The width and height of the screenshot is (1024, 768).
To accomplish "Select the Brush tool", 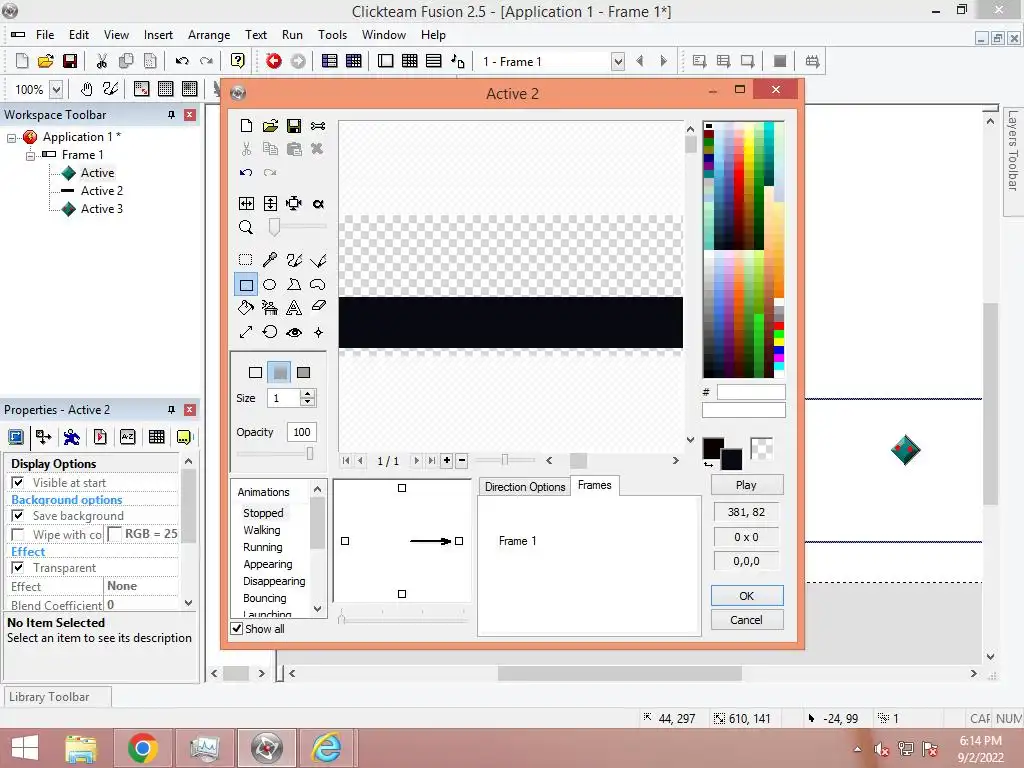I will click(x=294, y=261).
